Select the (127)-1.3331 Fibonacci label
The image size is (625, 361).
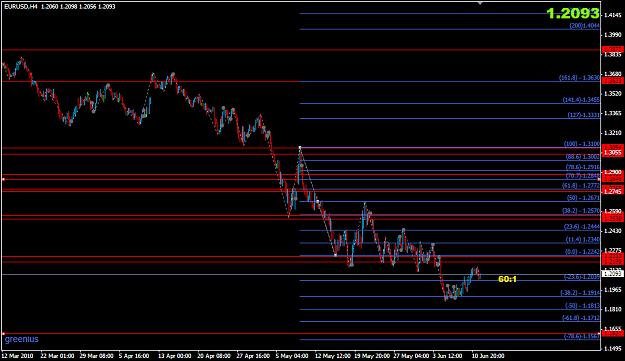coord(584,115)
